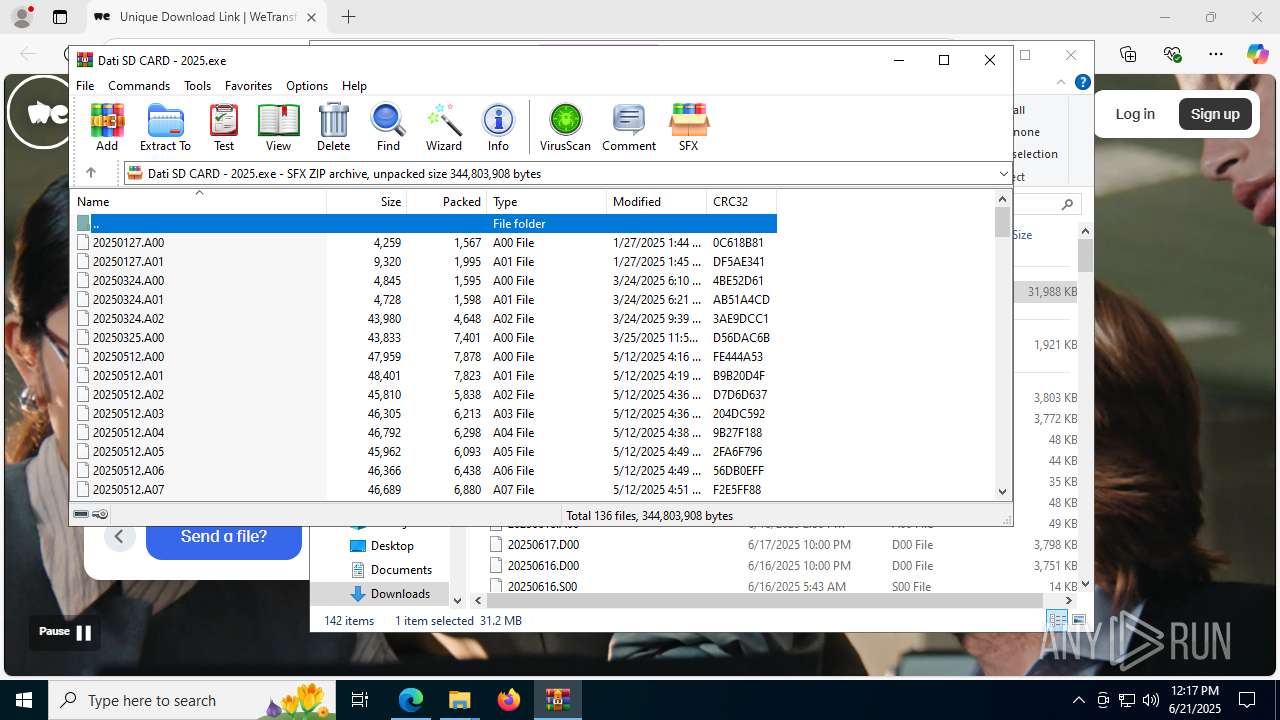Image resolution: width=1280 pixels, height=720 pixels.
Task: Click the SFX toolbar icon
Action: point(688,127)
